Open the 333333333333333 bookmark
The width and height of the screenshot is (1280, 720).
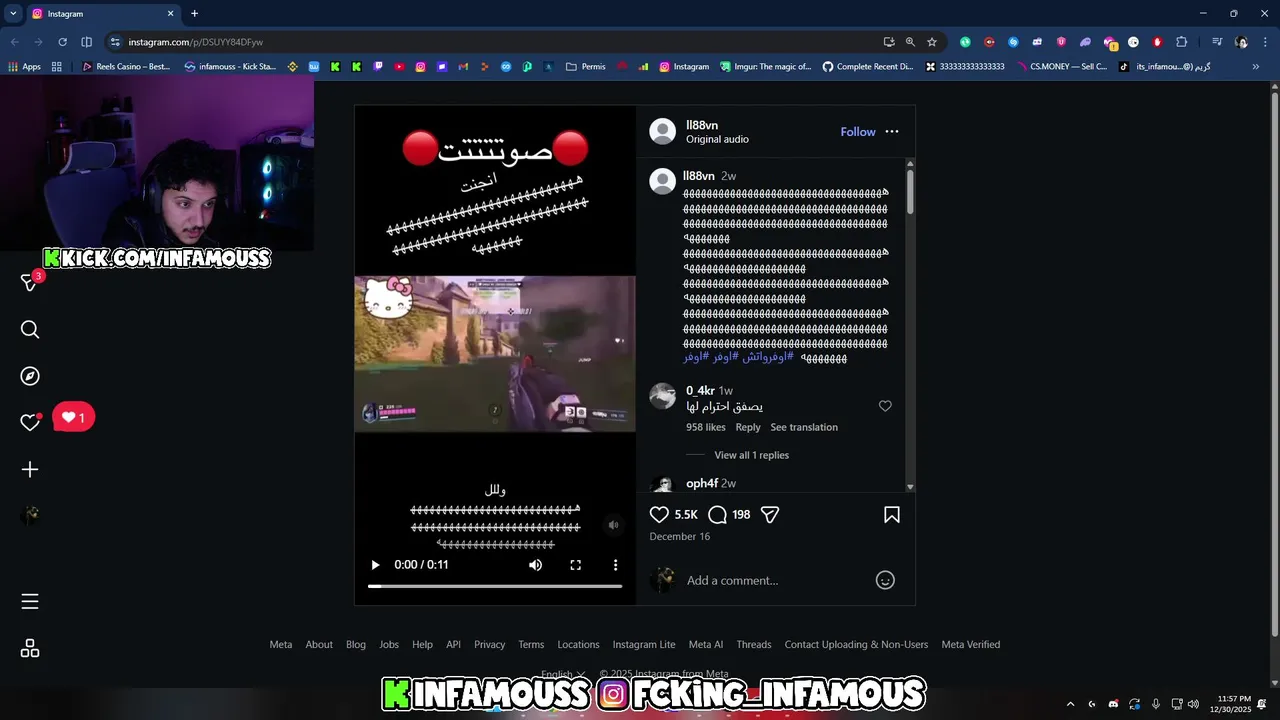[965, 67]
